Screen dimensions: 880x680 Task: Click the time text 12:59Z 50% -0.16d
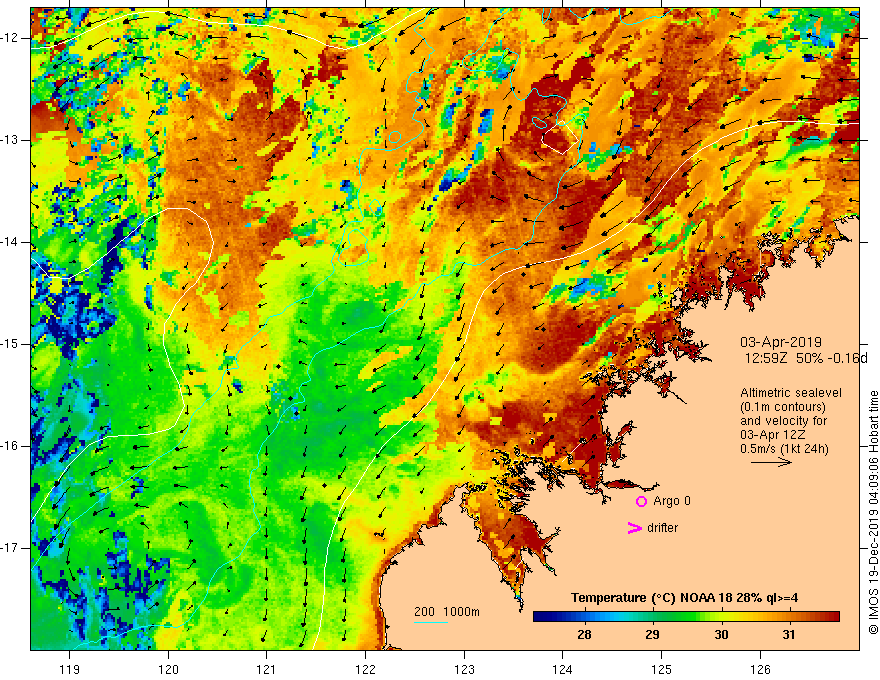tap(806, 358)
